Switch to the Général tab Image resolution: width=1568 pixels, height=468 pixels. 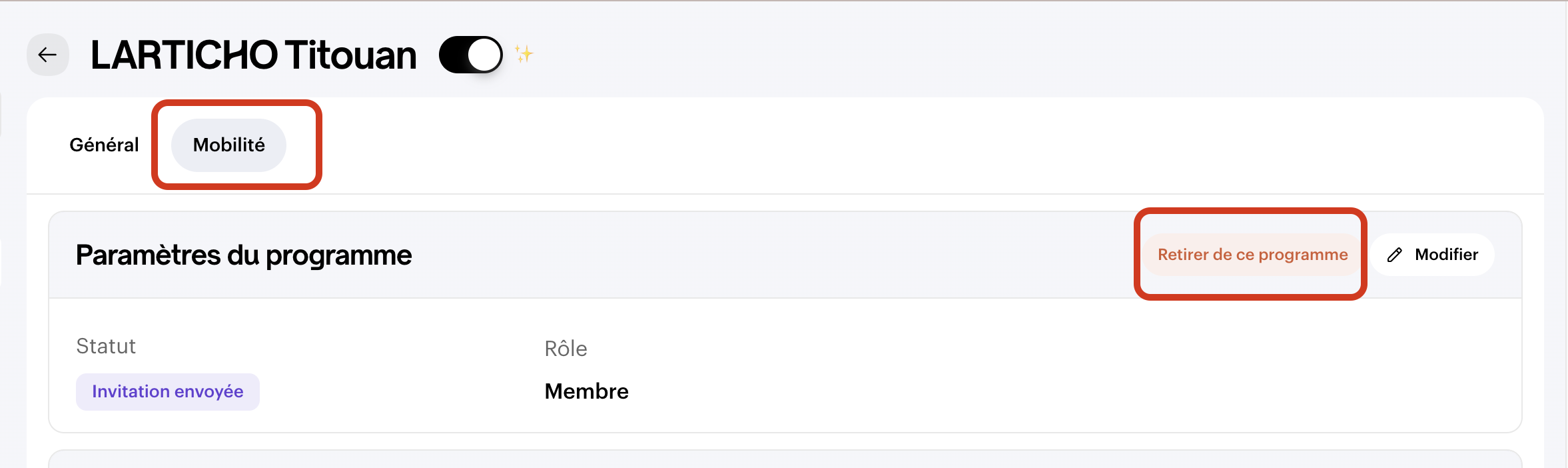(x=104, y=145)
